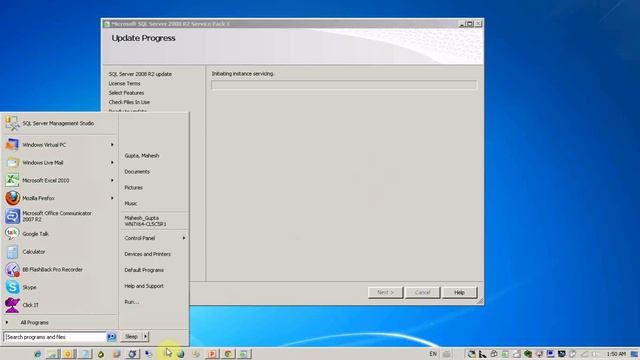This screenshot has height=360, width=640.
Task: Open SQL Server Management Studio icon
Action: click(12, 123)
